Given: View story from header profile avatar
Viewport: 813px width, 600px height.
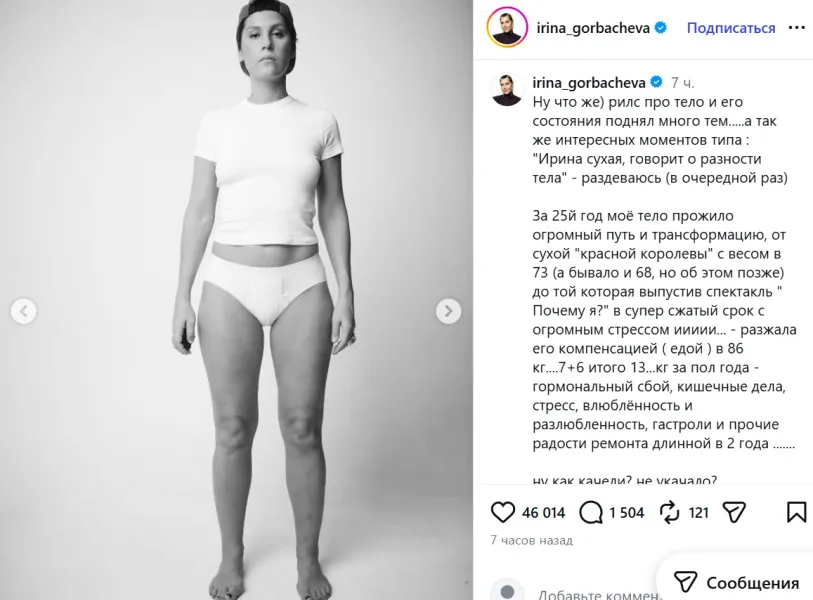Looking at the screenshot, I should 507,27.
